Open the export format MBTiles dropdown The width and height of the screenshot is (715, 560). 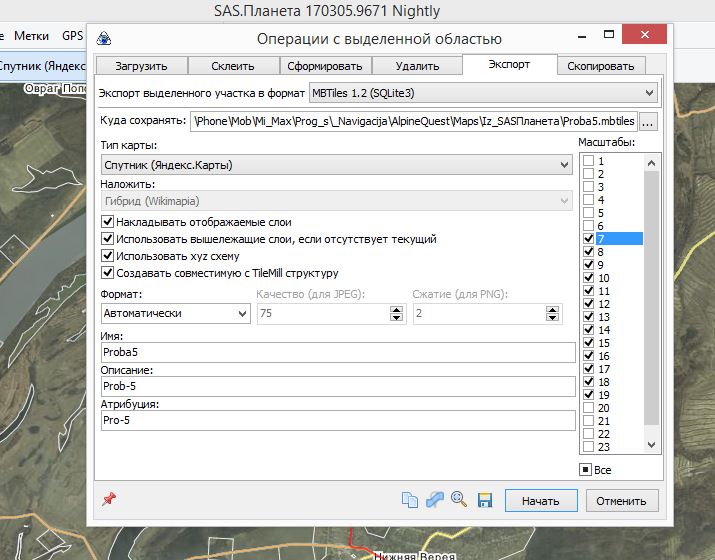pyautogui.click(x=482, y=93)
